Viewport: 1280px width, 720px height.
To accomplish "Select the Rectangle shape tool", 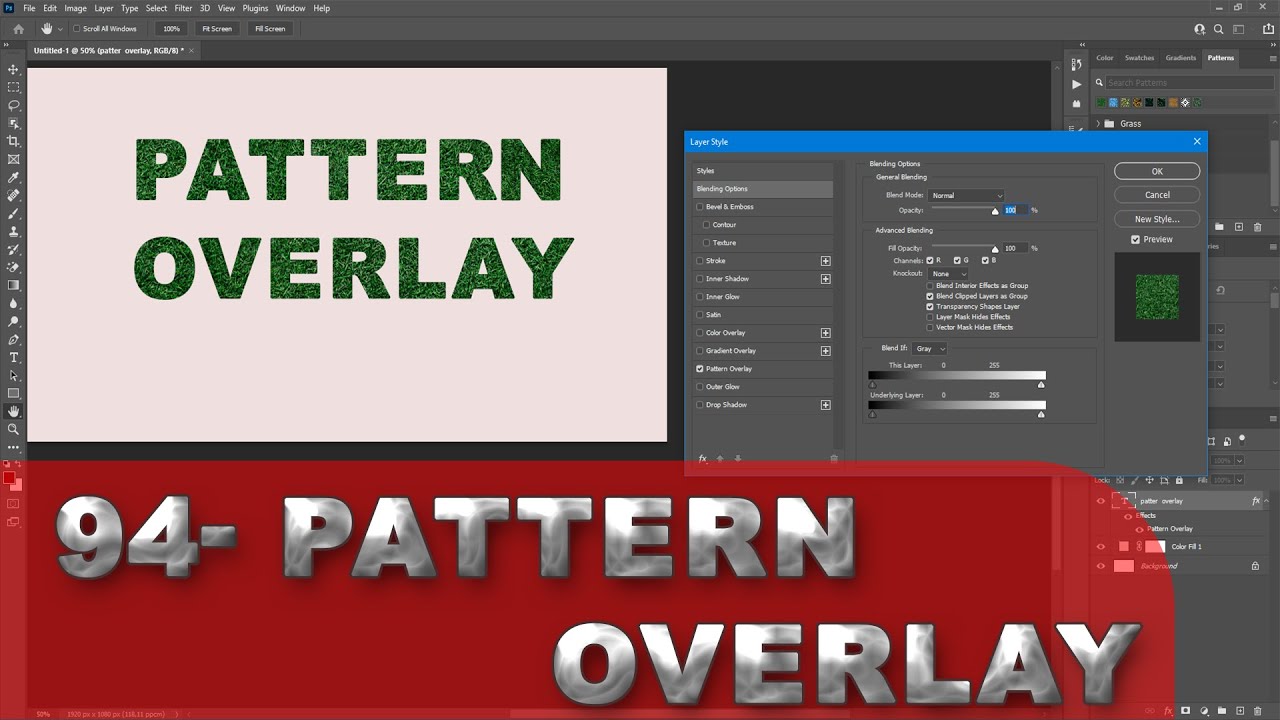I will tap(14, 393).
